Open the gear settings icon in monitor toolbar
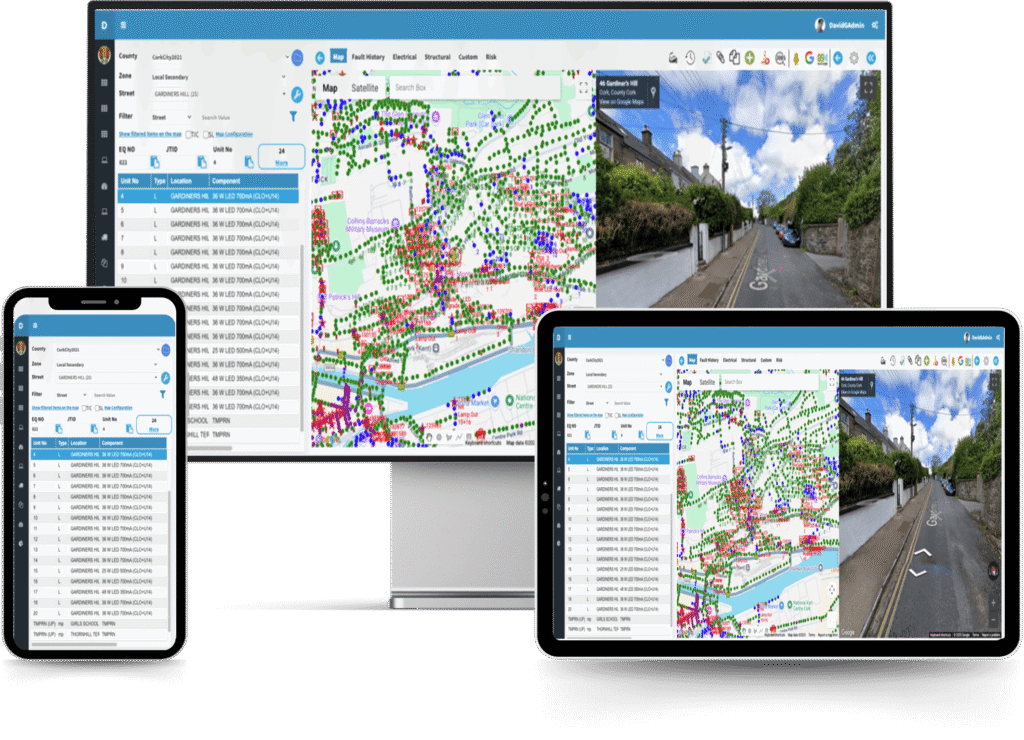Screen dimensions: 1024x740 pyautogui.click(x=854, y=58)
